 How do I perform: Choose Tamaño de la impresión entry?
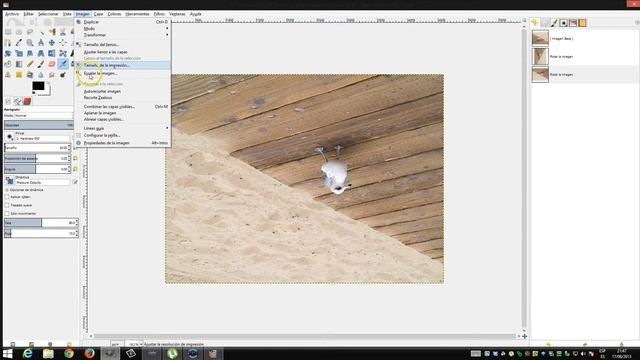tap(122, 65)
